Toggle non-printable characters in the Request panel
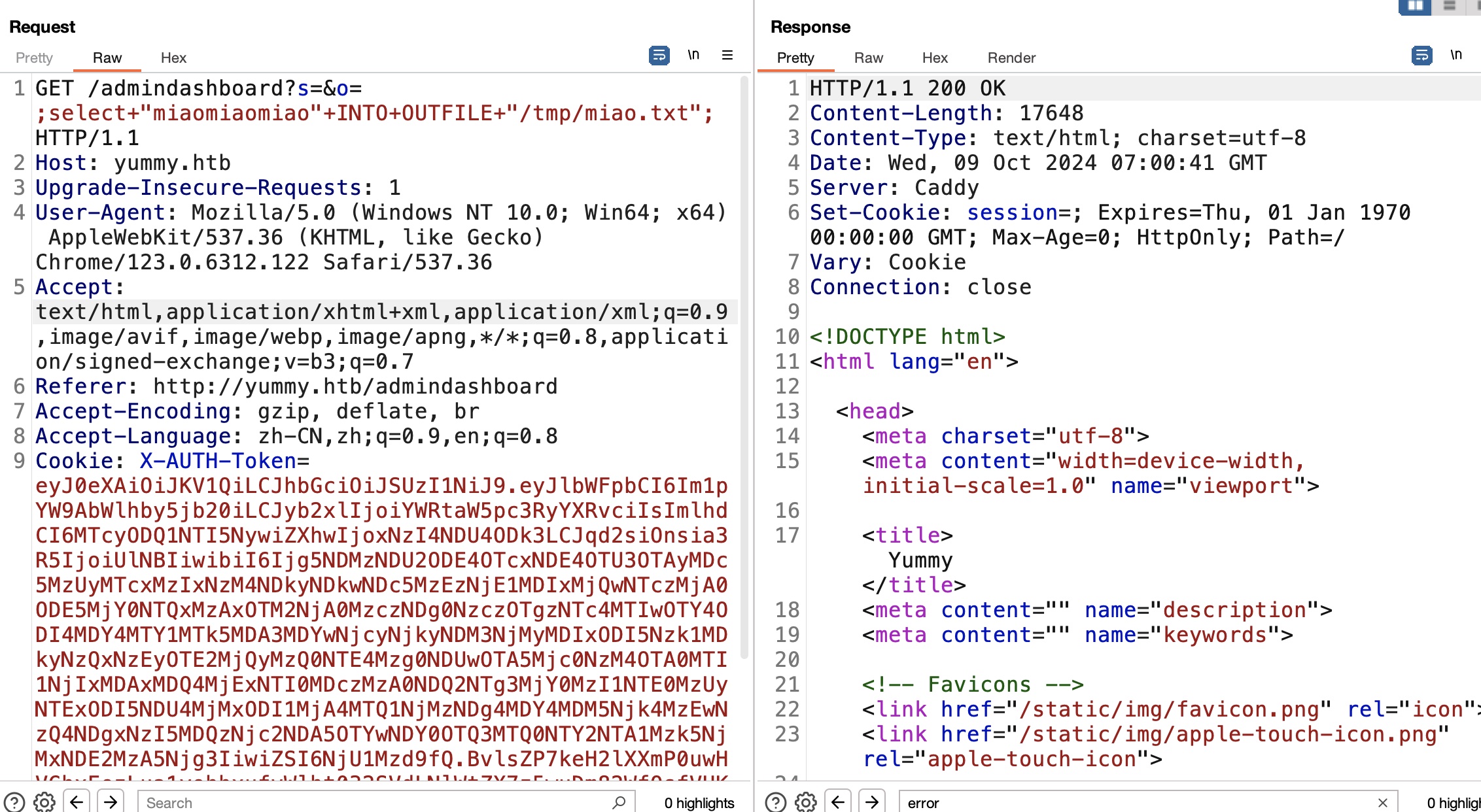The height and width of the screenshot is (812, 1481). point(693,56)
